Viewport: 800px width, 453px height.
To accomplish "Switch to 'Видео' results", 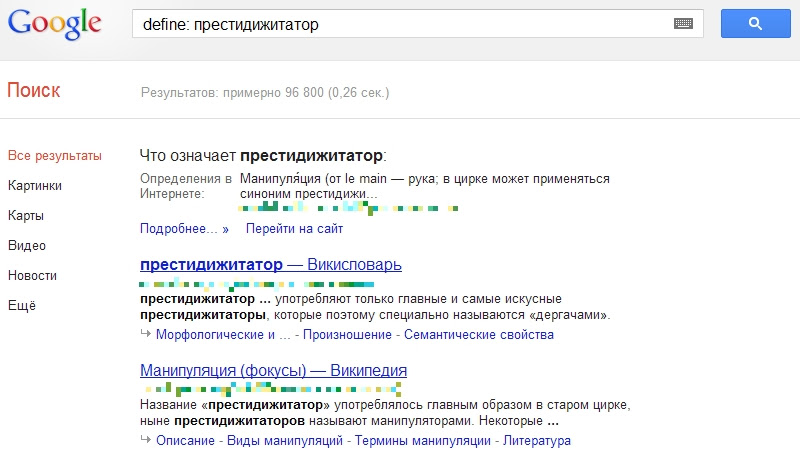I will (x=27, y=245).
